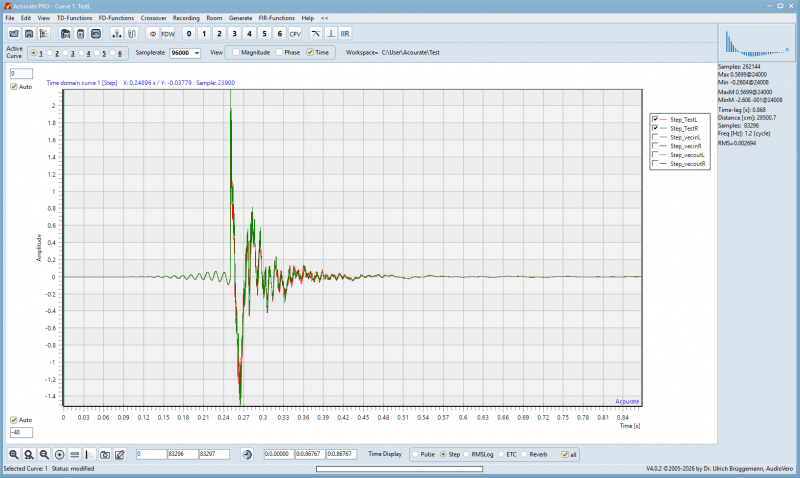The image size is (800, 478).
Task: Click the save disk icon
Action: [29, 34]
